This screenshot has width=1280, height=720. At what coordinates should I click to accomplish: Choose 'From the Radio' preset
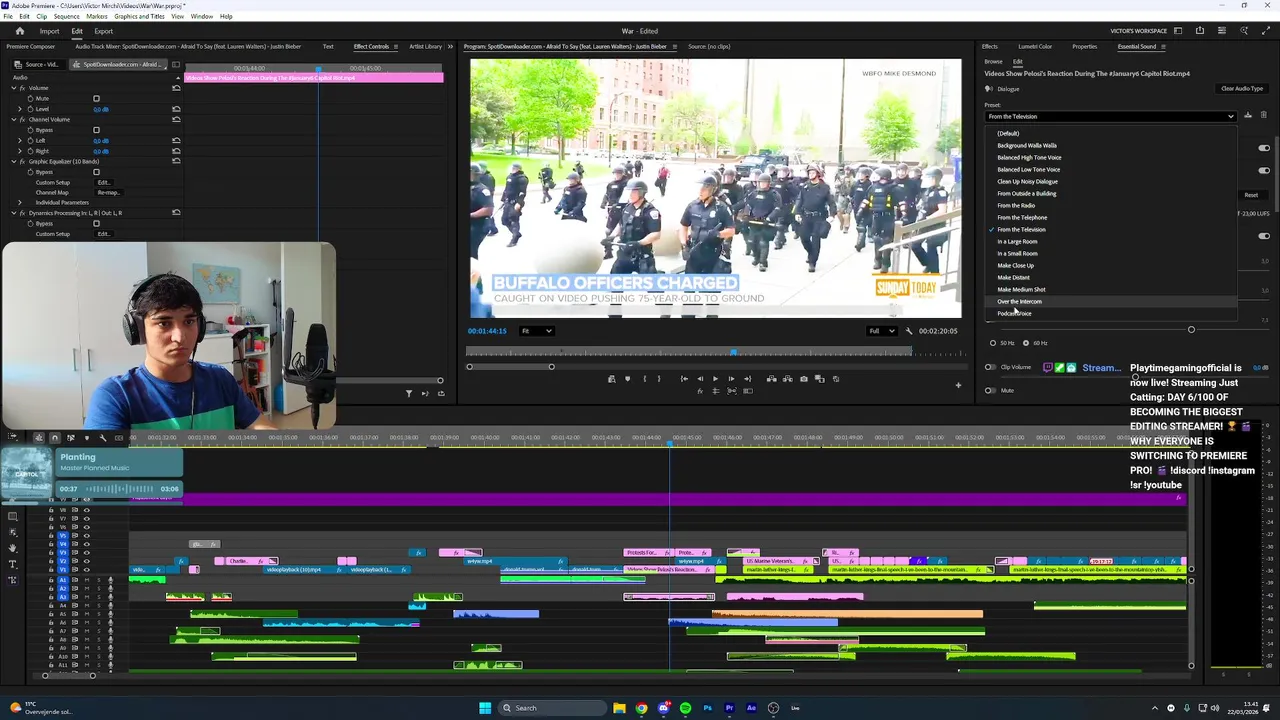click(x=1016, y=206)
